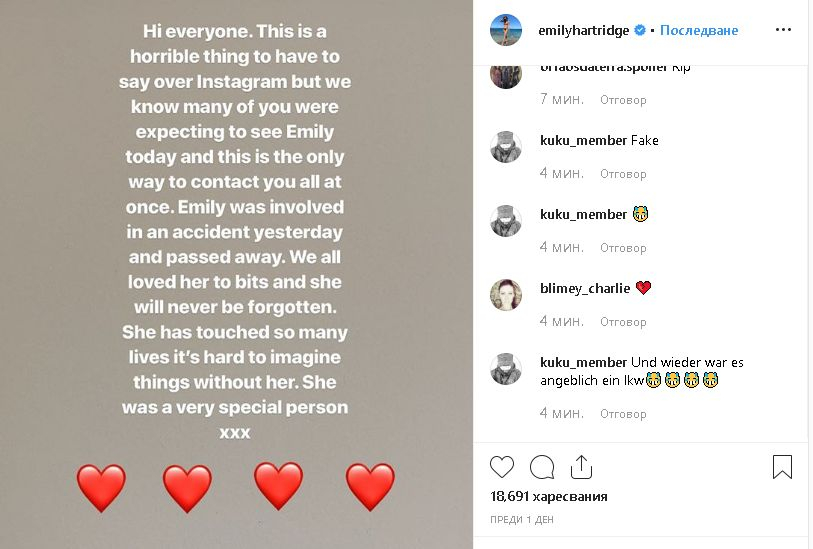This screenshot has width=813, height=549.
Task: View the 18,691 likes list
Action: tap(549, 497)
